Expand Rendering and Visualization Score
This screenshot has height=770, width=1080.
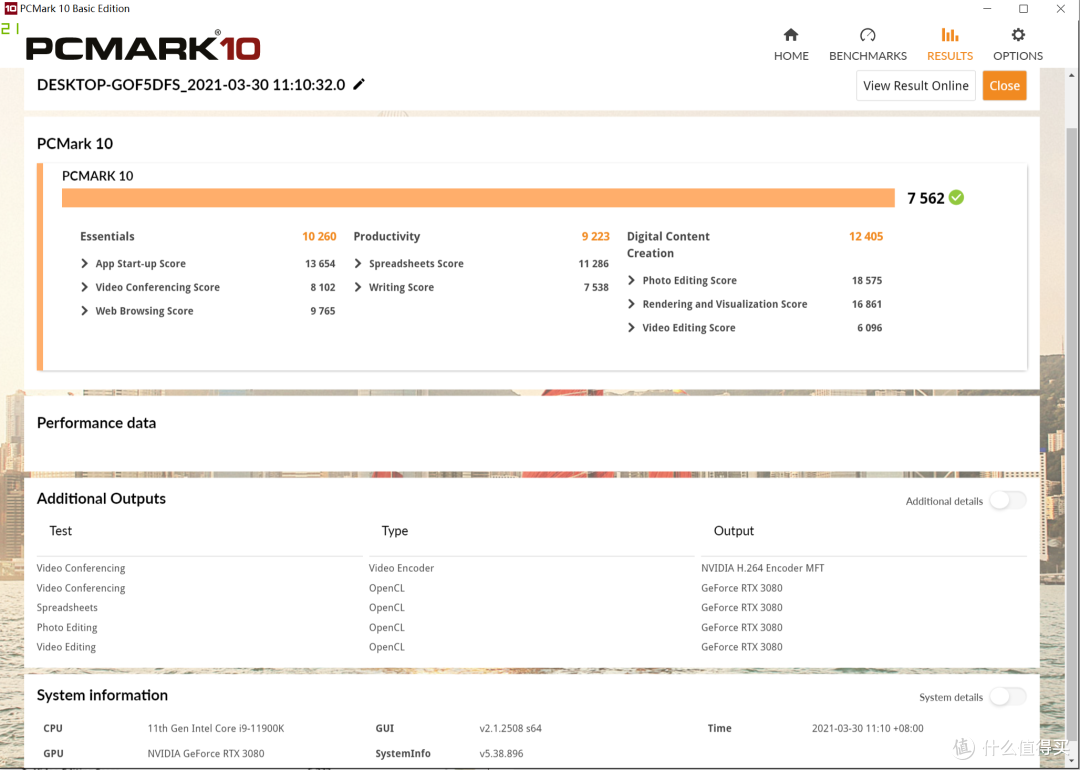[x=632, y=304]
